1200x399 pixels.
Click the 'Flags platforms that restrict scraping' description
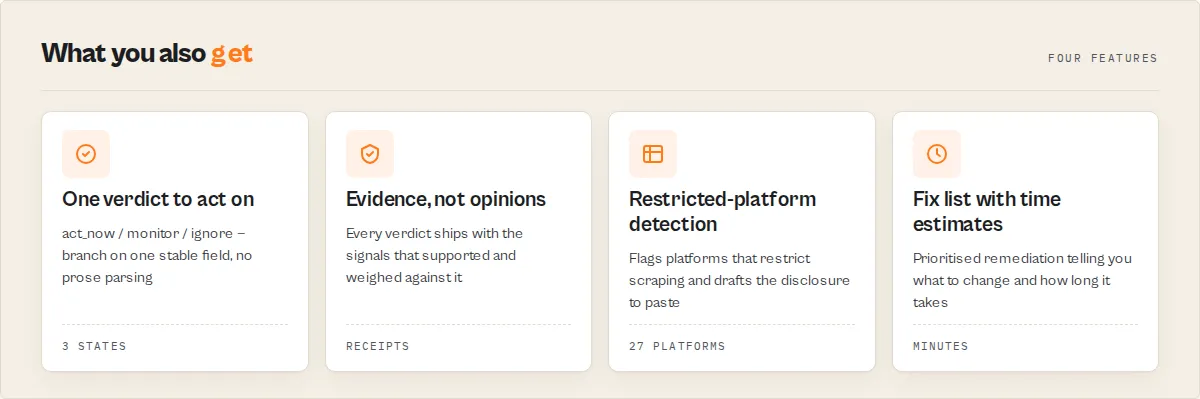tap(739, 280)
